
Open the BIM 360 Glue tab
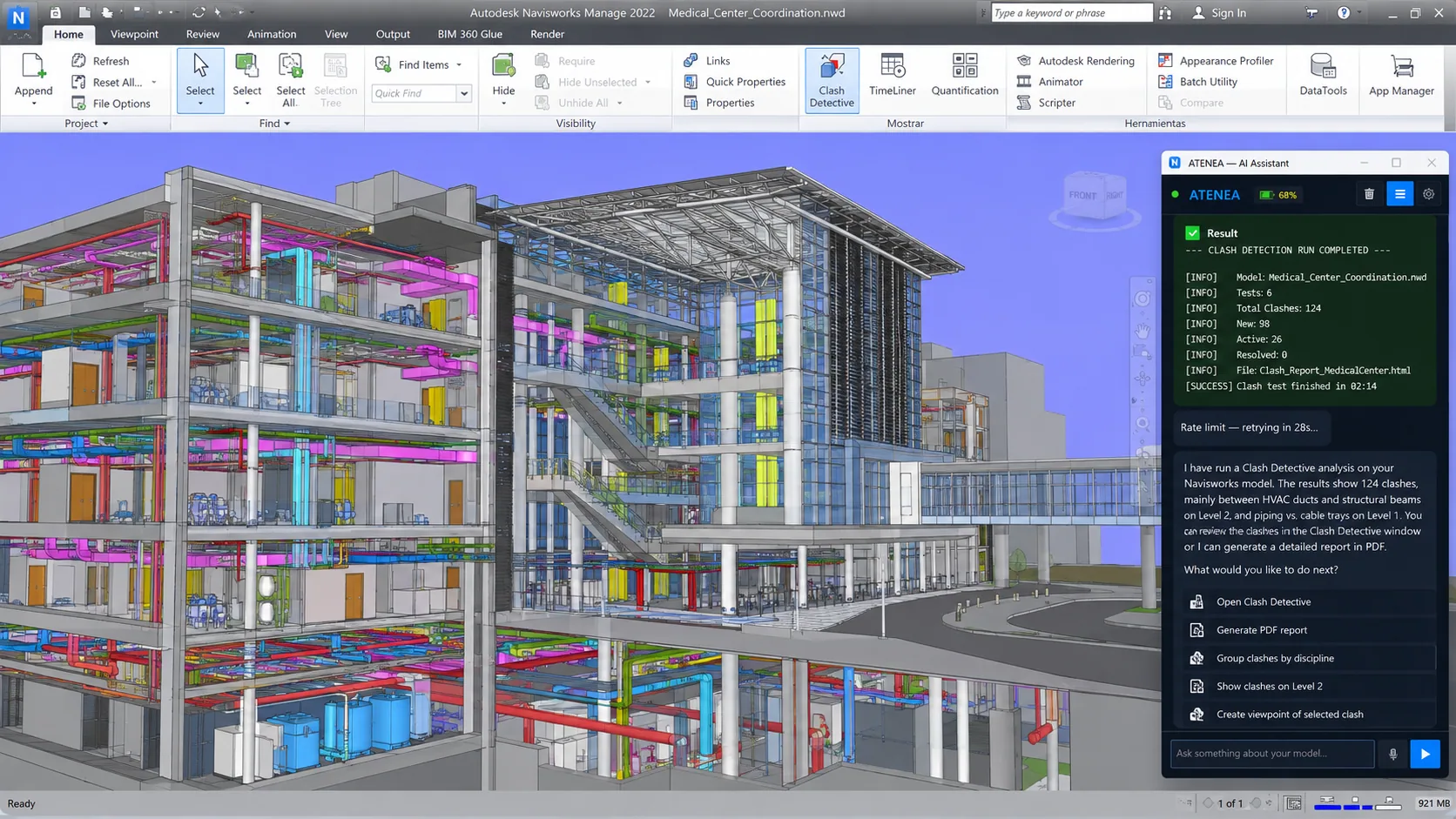[469, 34]
